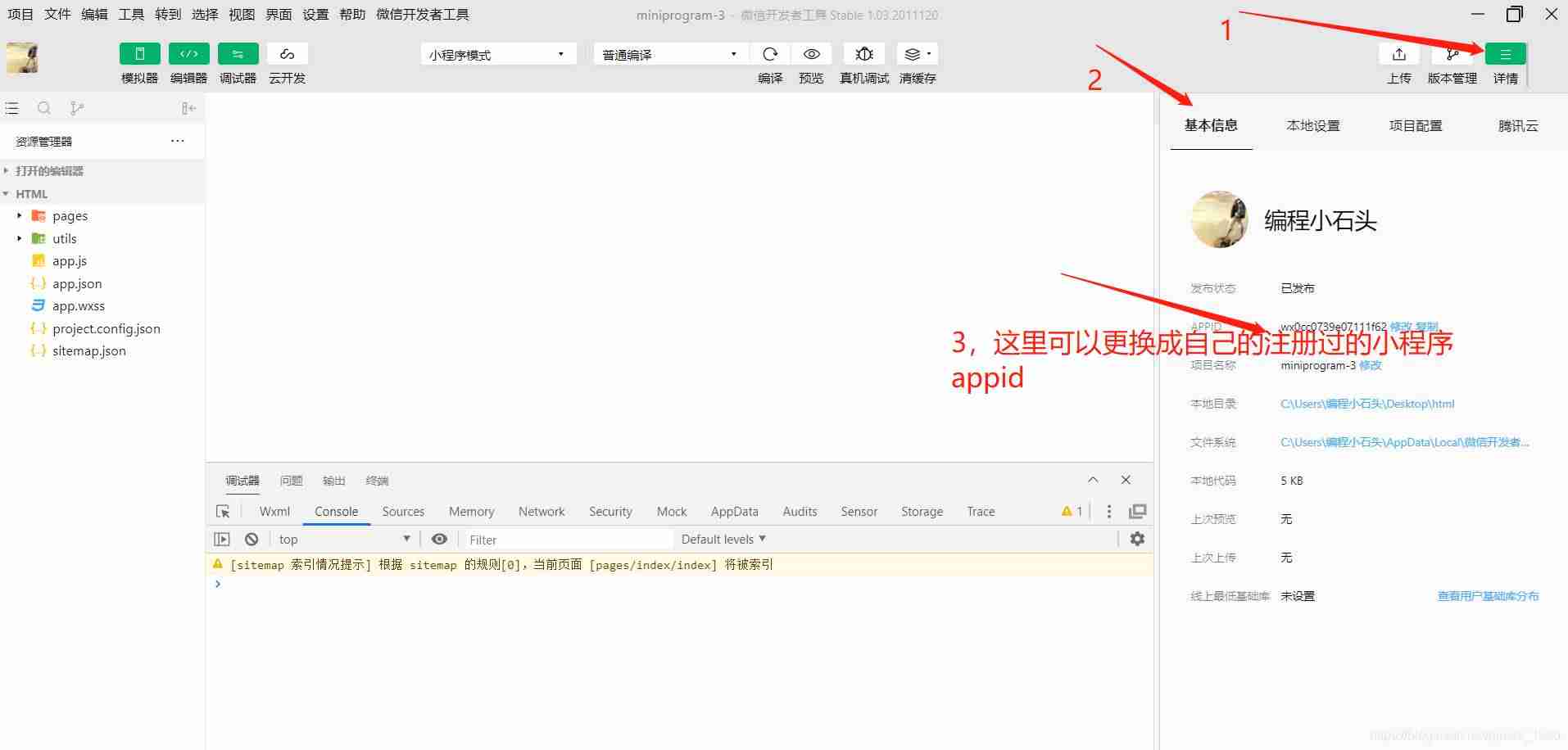The width and height of the screenshot is (1568, 750).
Task: Close the debugger panel
Action: point(1126,480)
